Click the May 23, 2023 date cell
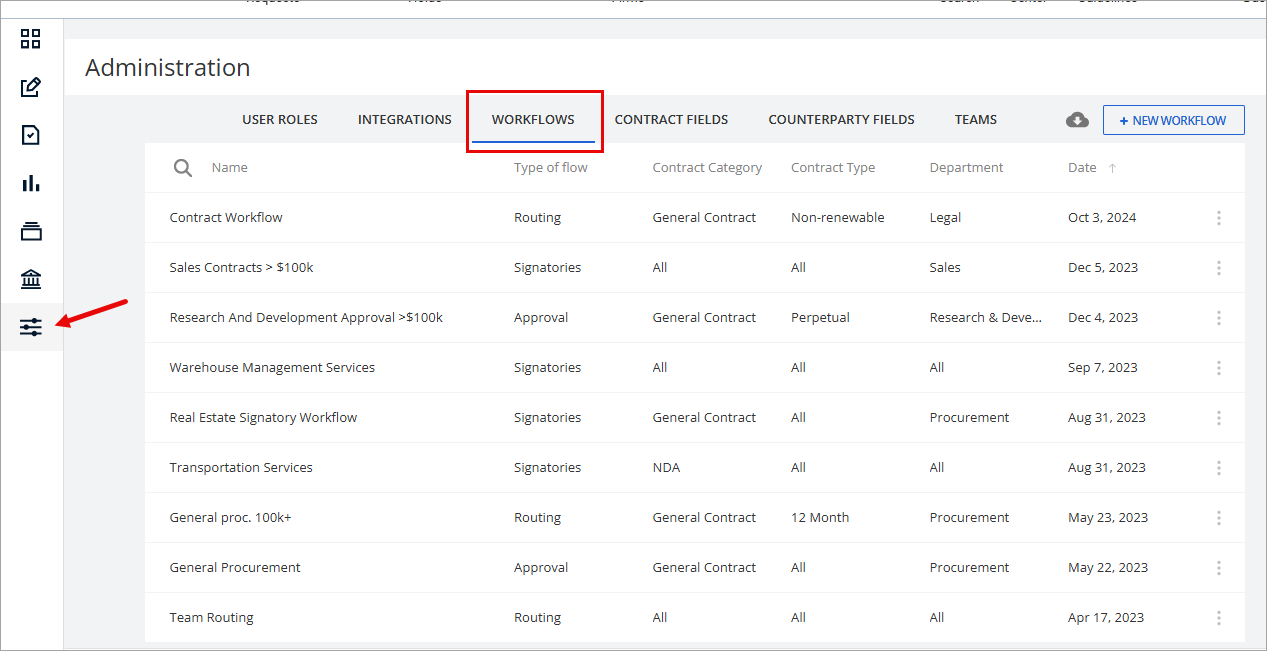 [x=1108, y=518]
